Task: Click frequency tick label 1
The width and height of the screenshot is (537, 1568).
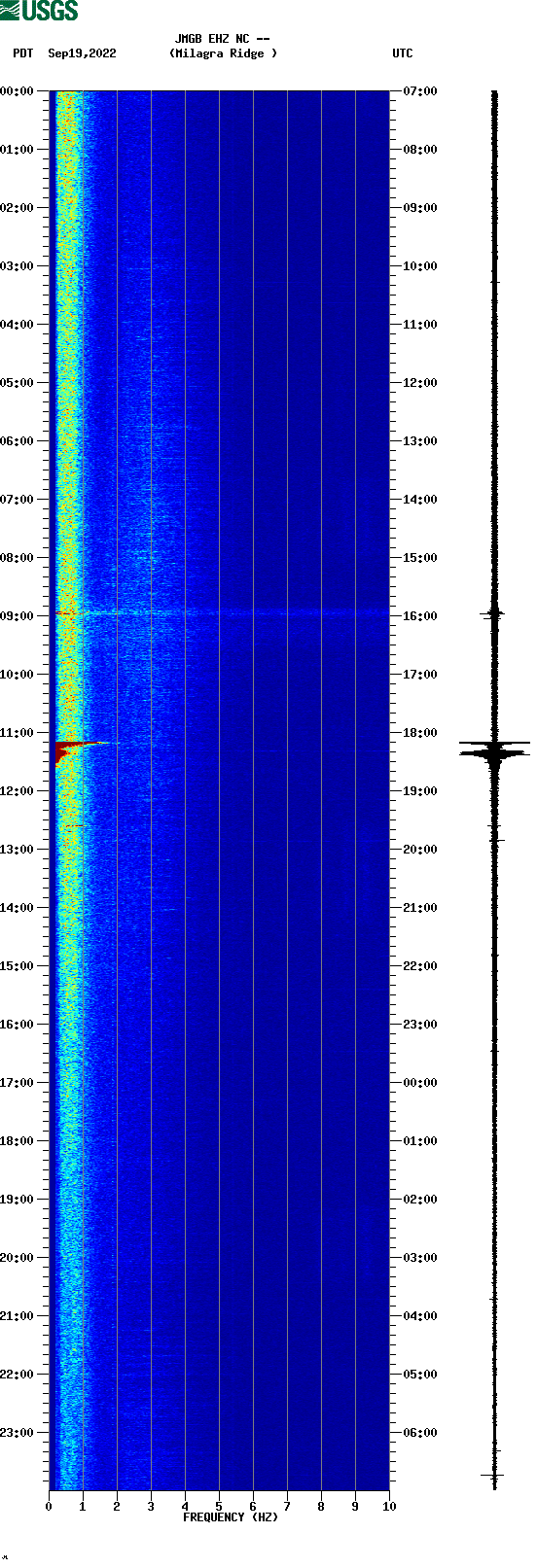Action: pos(83,1507)
